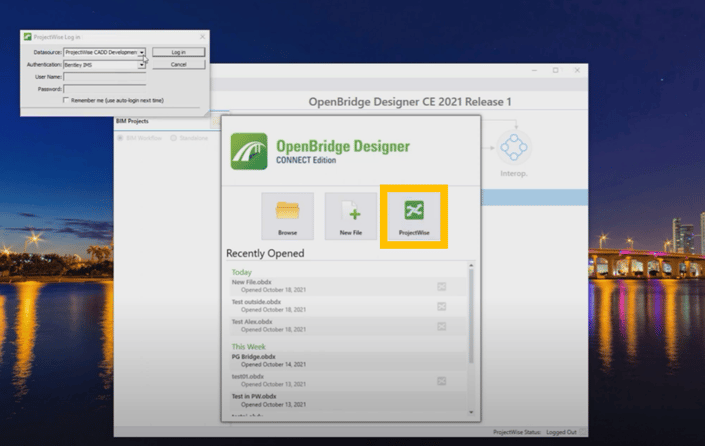Screen dimensions: 705x446
Task: Click the Today group heading
Action: pos(241,272)
